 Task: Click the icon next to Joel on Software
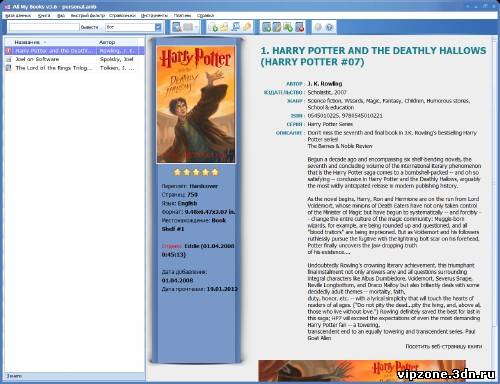[9, 59]
